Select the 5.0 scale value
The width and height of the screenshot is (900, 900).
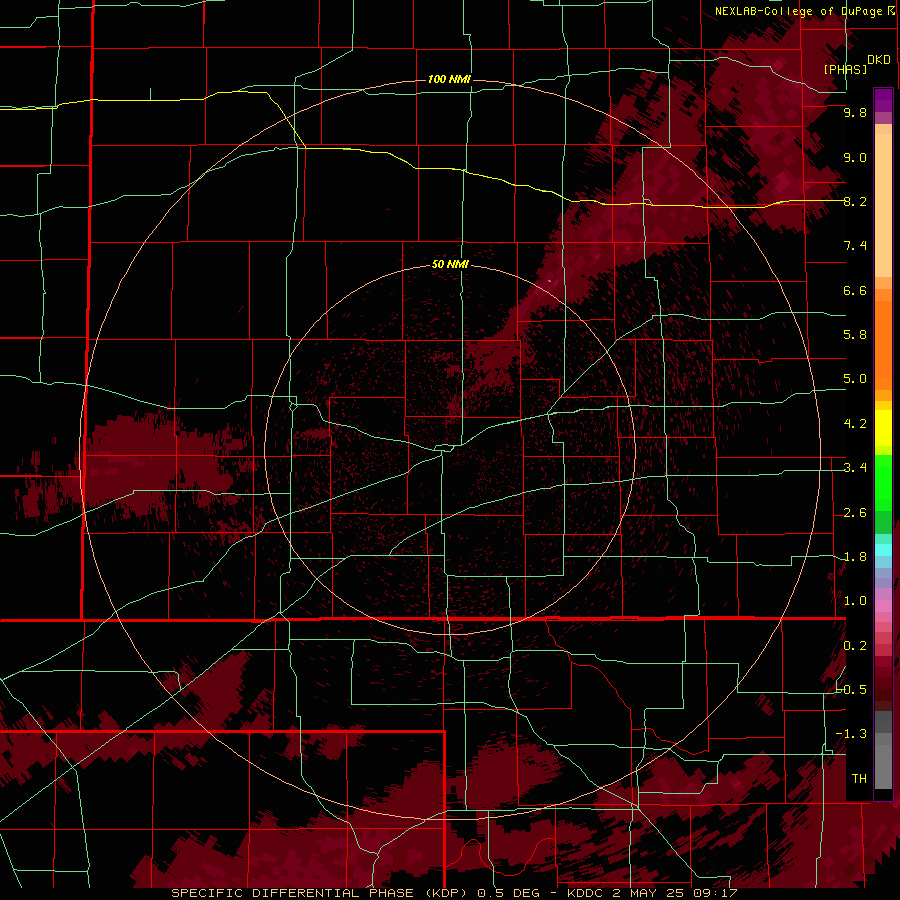(855, 379)
